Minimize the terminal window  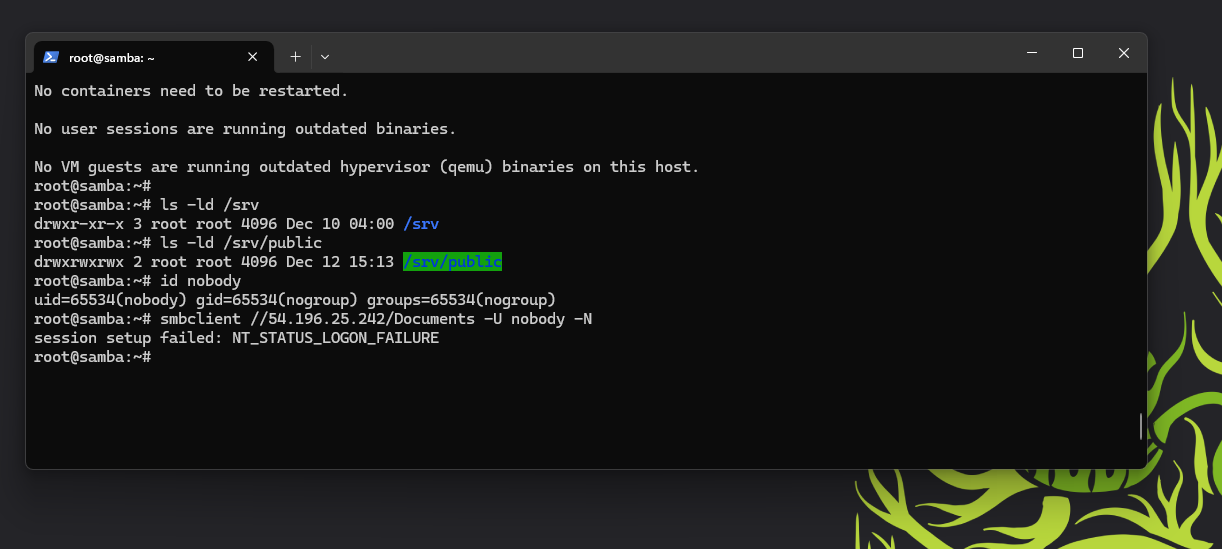click(1032, 53)
